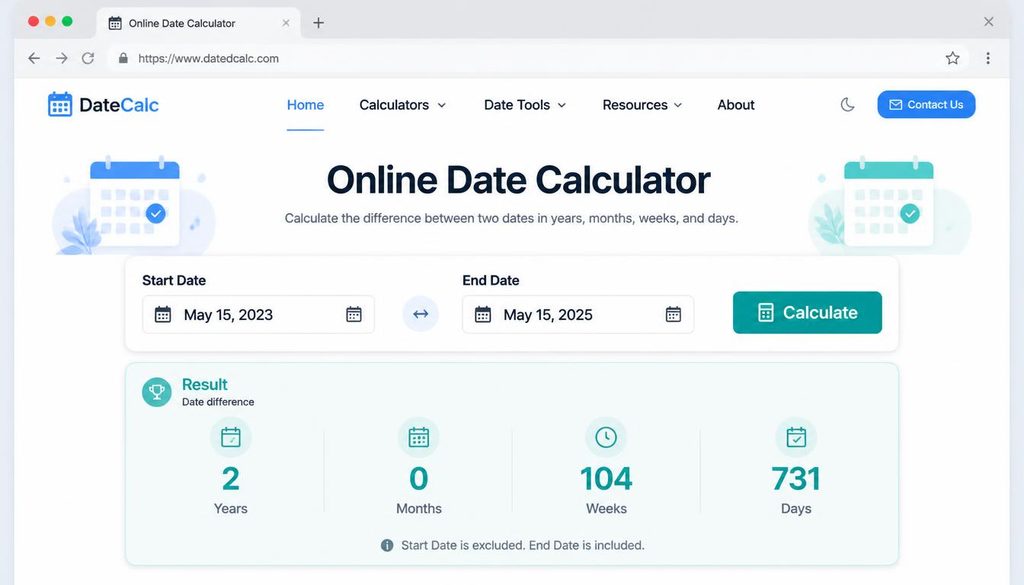1024x585 pixels.
Task: Click the Date difference subtitle
Action: 217,402
